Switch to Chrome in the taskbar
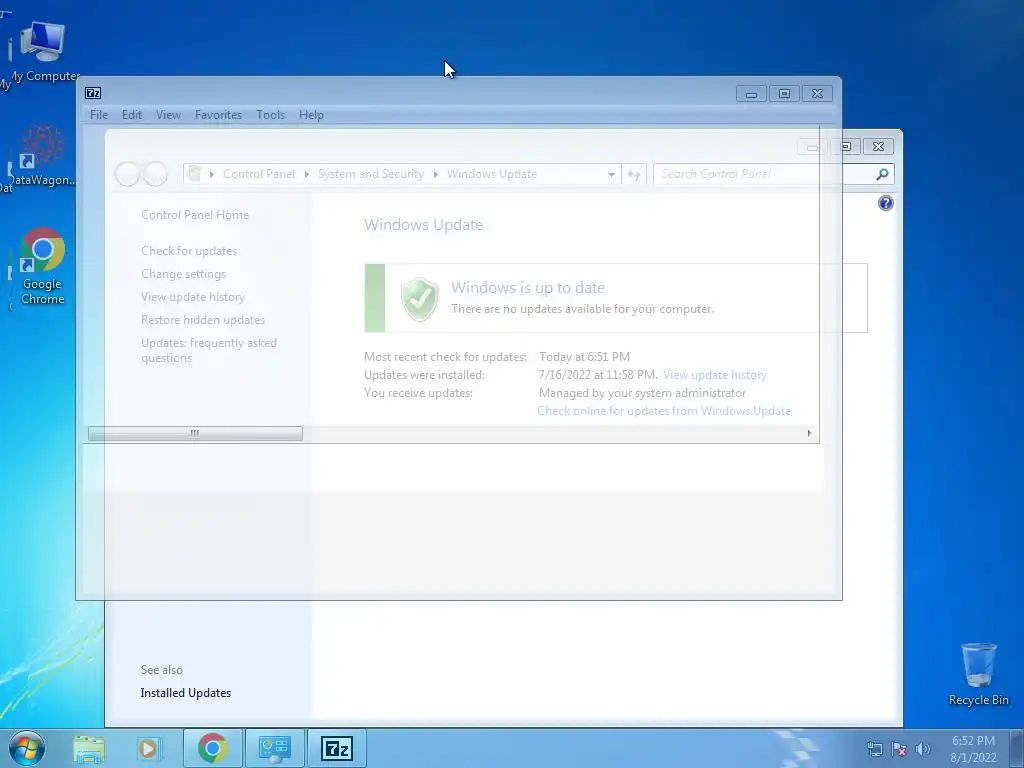The height and width of the screenshot is (768, 1024). pyautogui.click(x=212, y=748)
